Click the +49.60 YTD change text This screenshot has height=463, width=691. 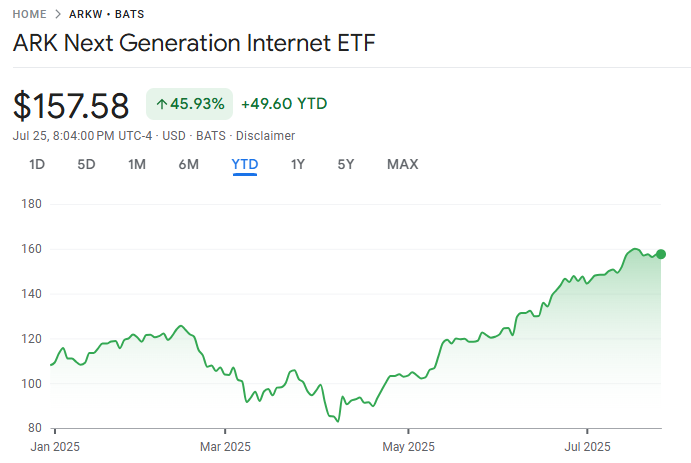coord(284,104)
